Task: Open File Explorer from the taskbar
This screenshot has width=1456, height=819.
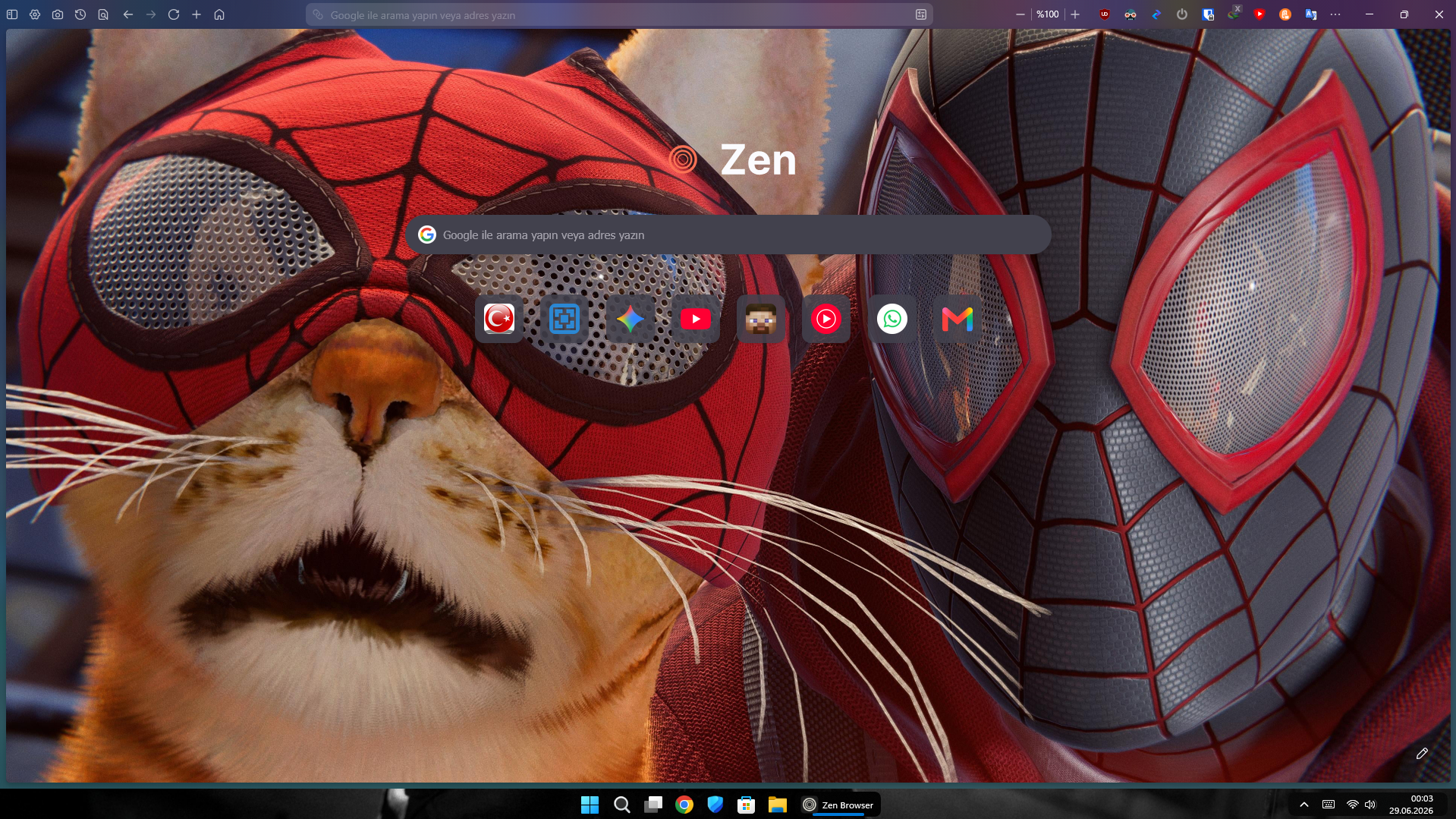Action: point(778,805)
